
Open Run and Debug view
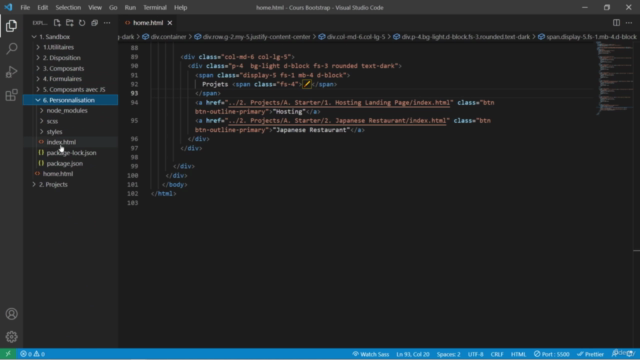11,72
